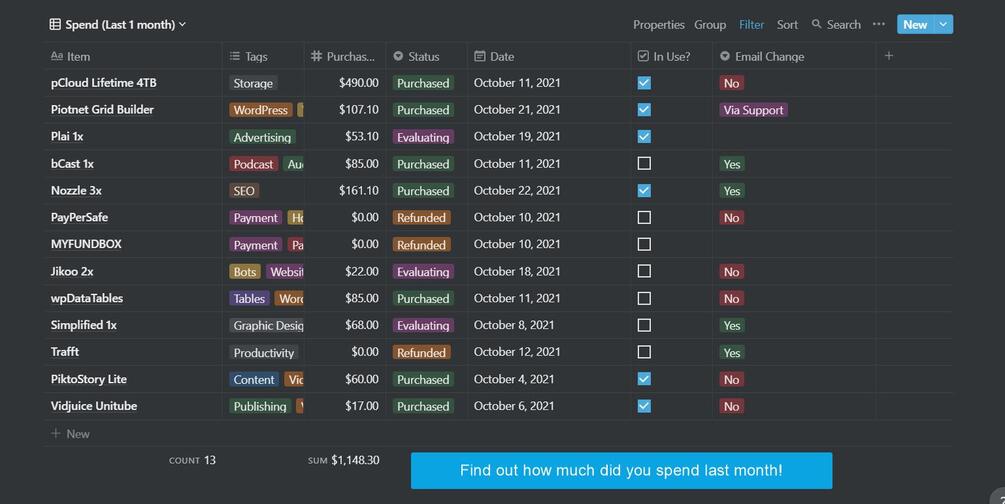Click the Find out how much banner
1005x504 pixels.
point(621,471)
